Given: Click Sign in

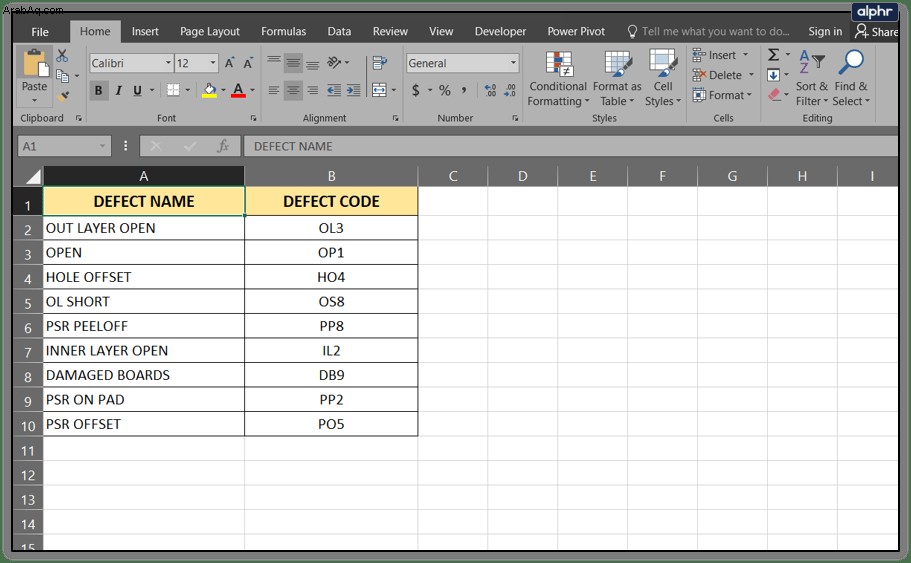Looking at the screenshot, I should click(825, 31).
